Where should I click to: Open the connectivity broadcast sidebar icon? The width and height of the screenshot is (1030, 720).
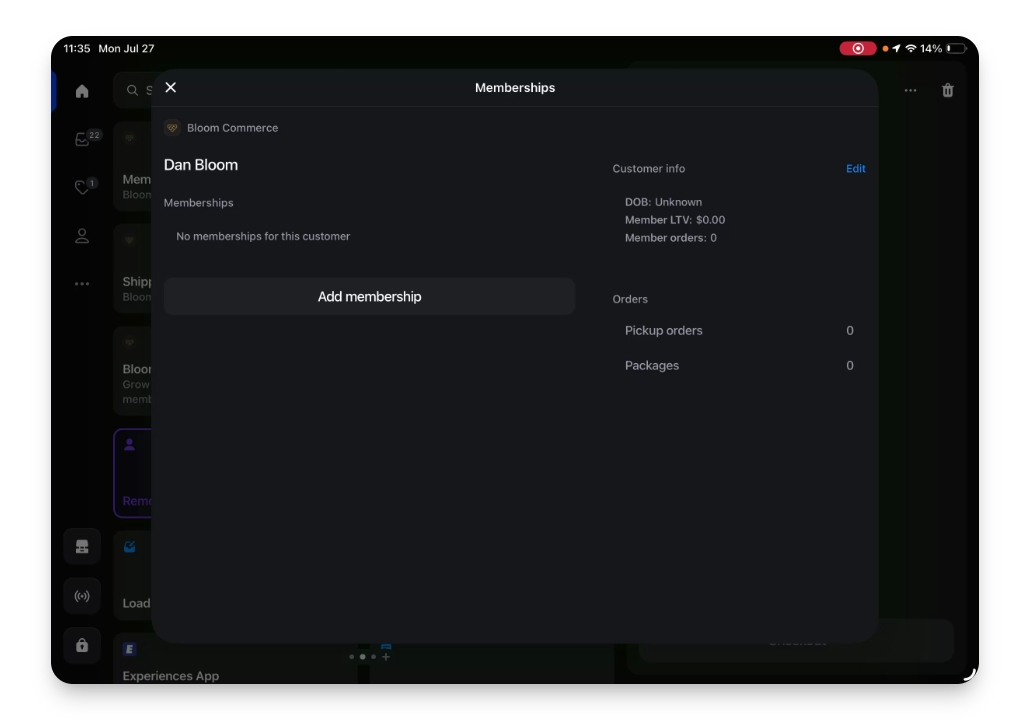pos(82,596)
